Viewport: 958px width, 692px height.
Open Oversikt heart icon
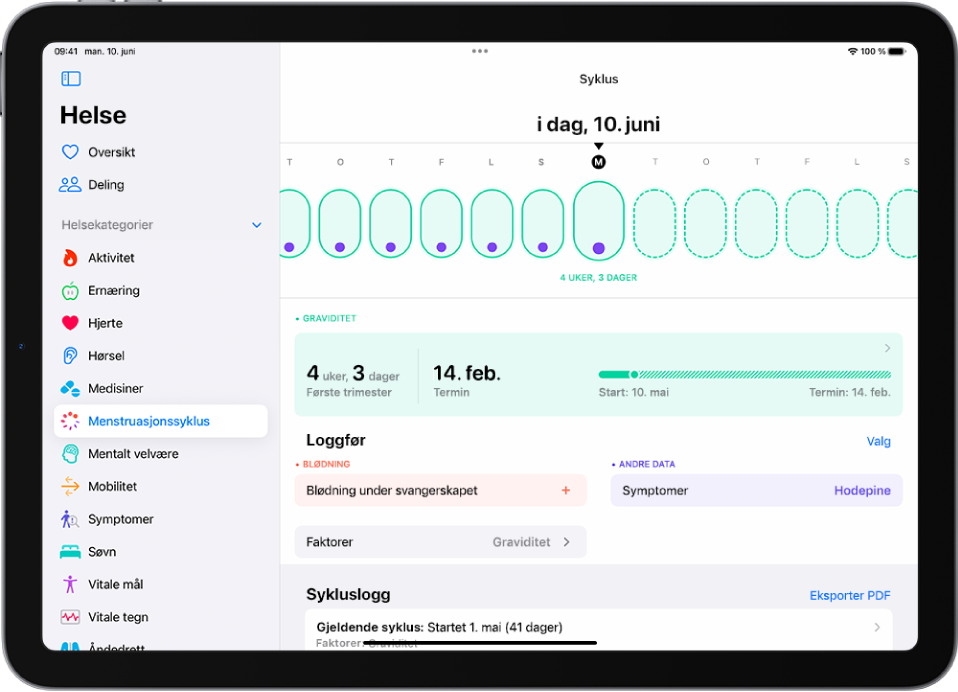70,152
